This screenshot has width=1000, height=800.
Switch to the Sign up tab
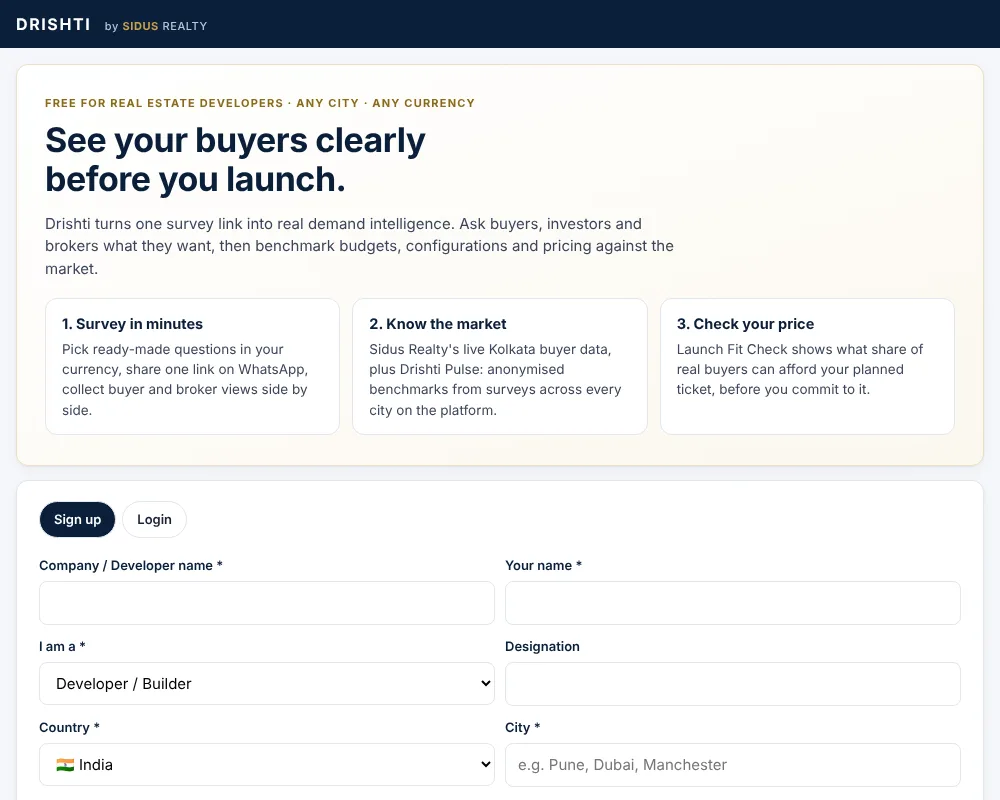tap(77, 519)
